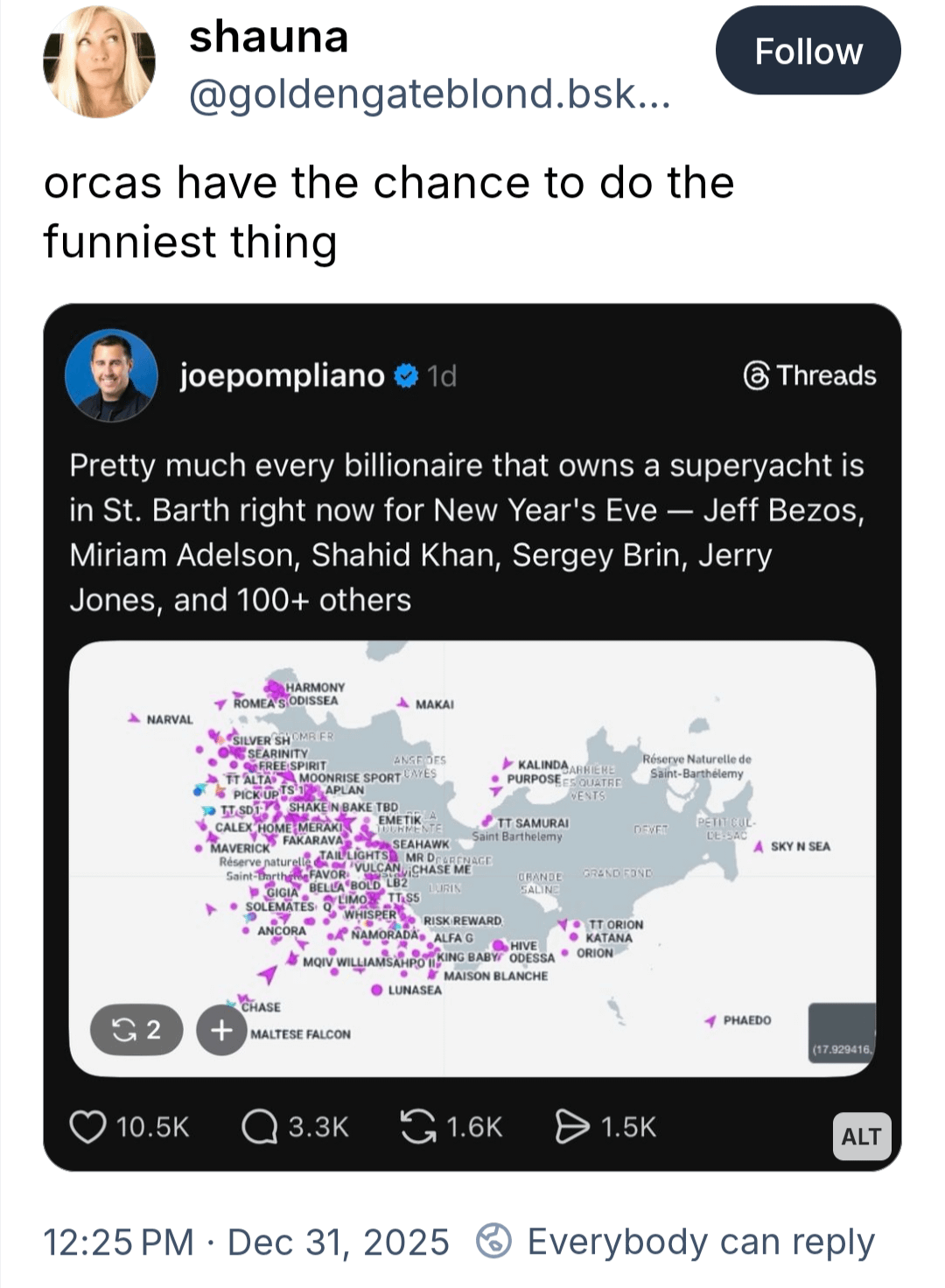Viewport: 945px width, 1288px height.
Task: Click the 1d post age label
Action: point(442,376)
